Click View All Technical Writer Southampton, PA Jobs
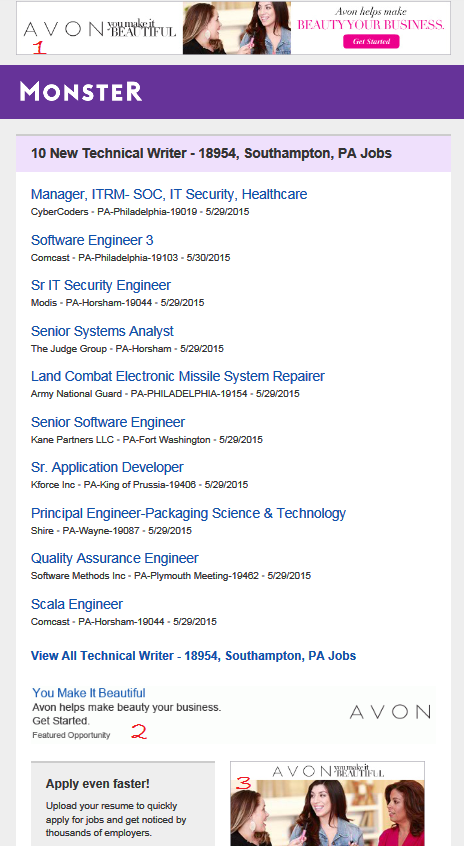The width and height of the screenshot is (464, 846). coord(193,656)
